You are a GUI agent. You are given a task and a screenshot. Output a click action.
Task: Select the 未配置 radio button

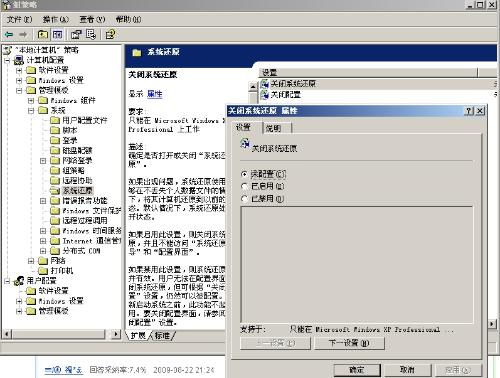click(244, 174)
